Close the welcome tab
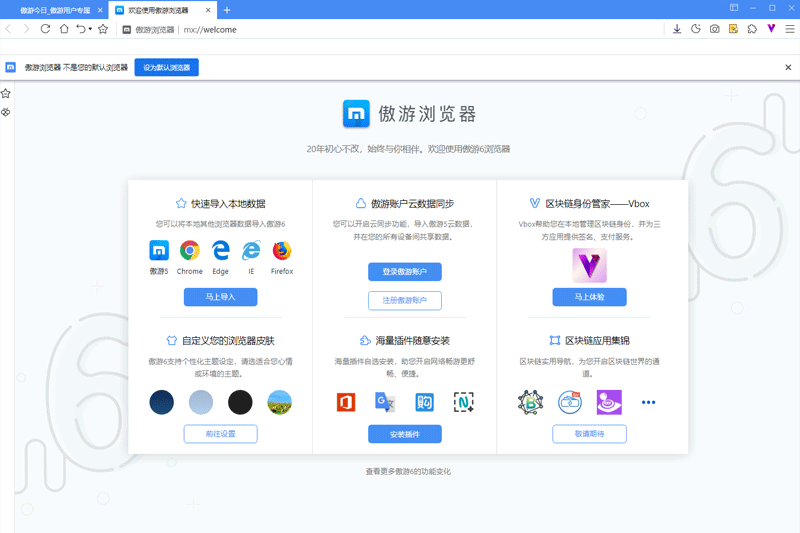Screen dimensions: 800x533 point(208,10)
